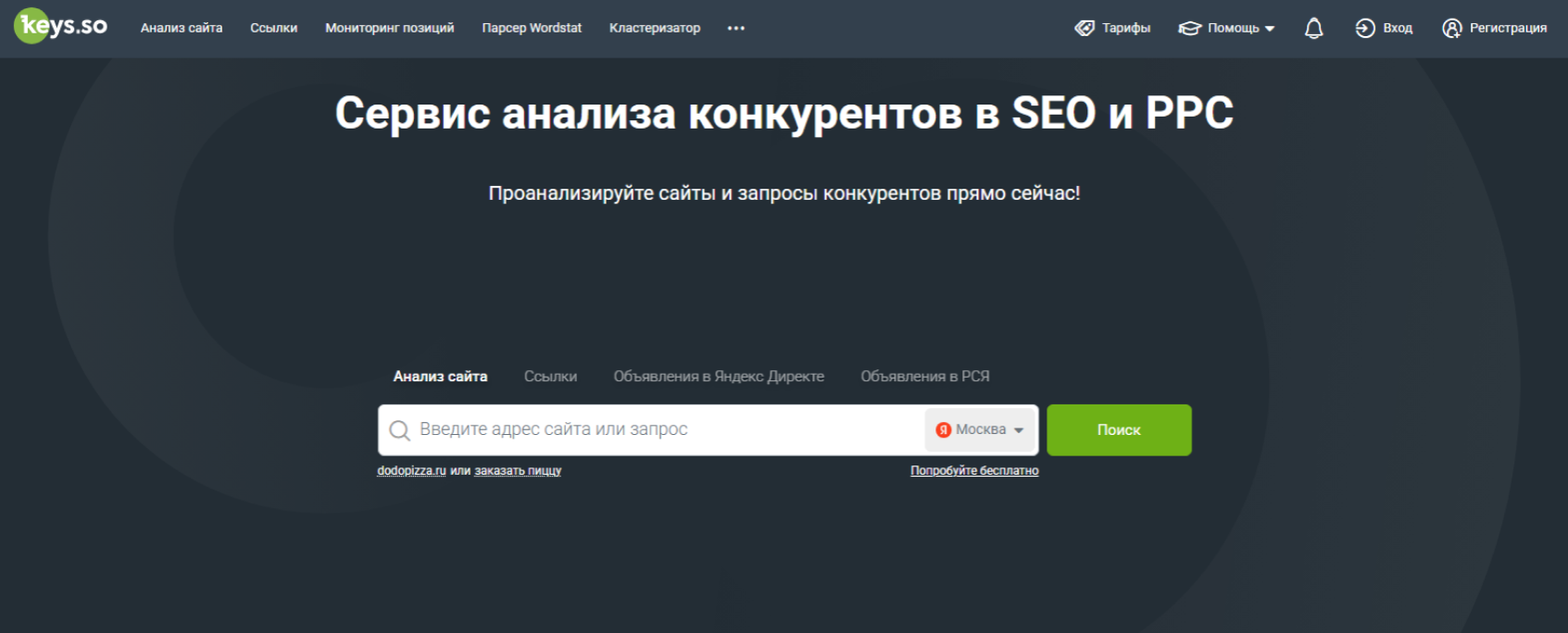Click the Тарифы tag icon

coord(1085,28)
